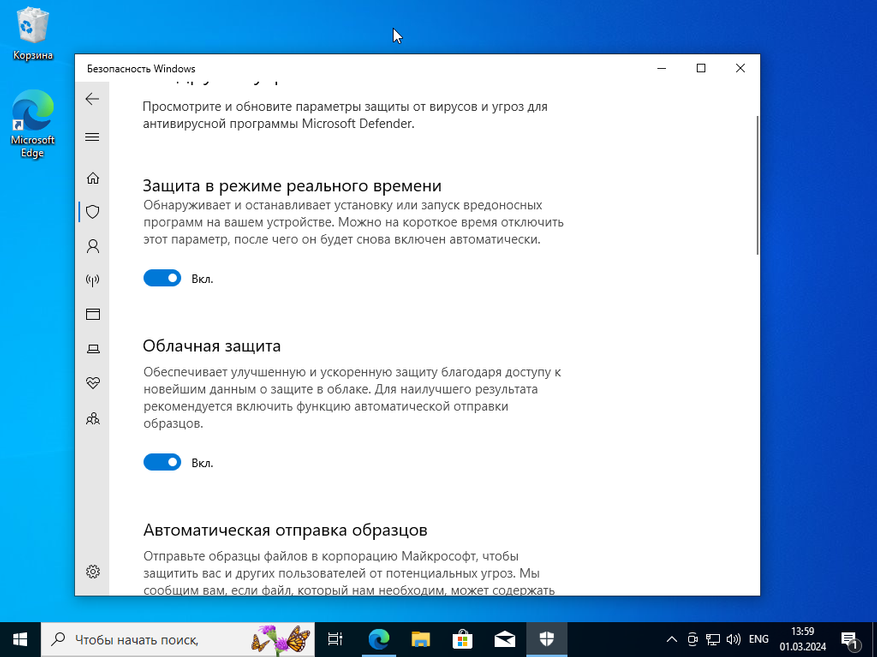The width and height of the screenshot is (877, 657).
Task: Click 'Автоматическая отправка образцов' heading
Action: pyautogui.click(x=285, y=530)
